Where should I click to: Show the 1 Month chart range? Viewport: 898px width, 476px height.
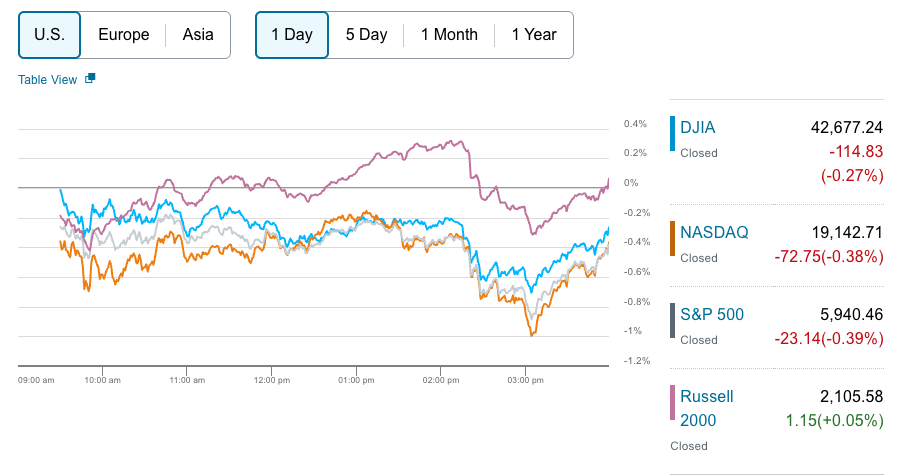[x=449, y=35]
